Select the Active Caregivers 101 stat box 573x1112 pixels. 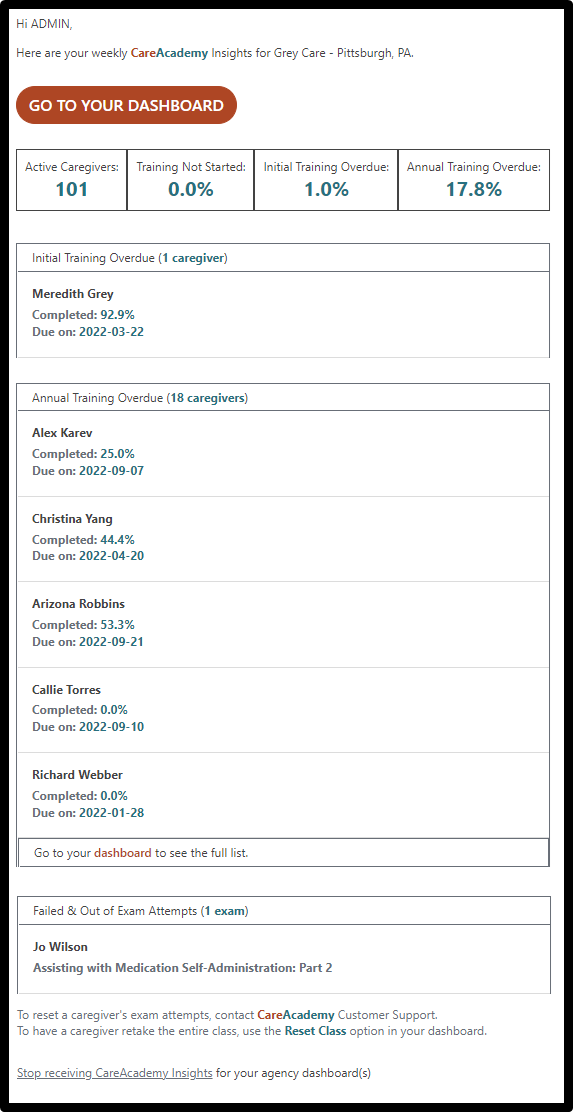pos(72,179)
